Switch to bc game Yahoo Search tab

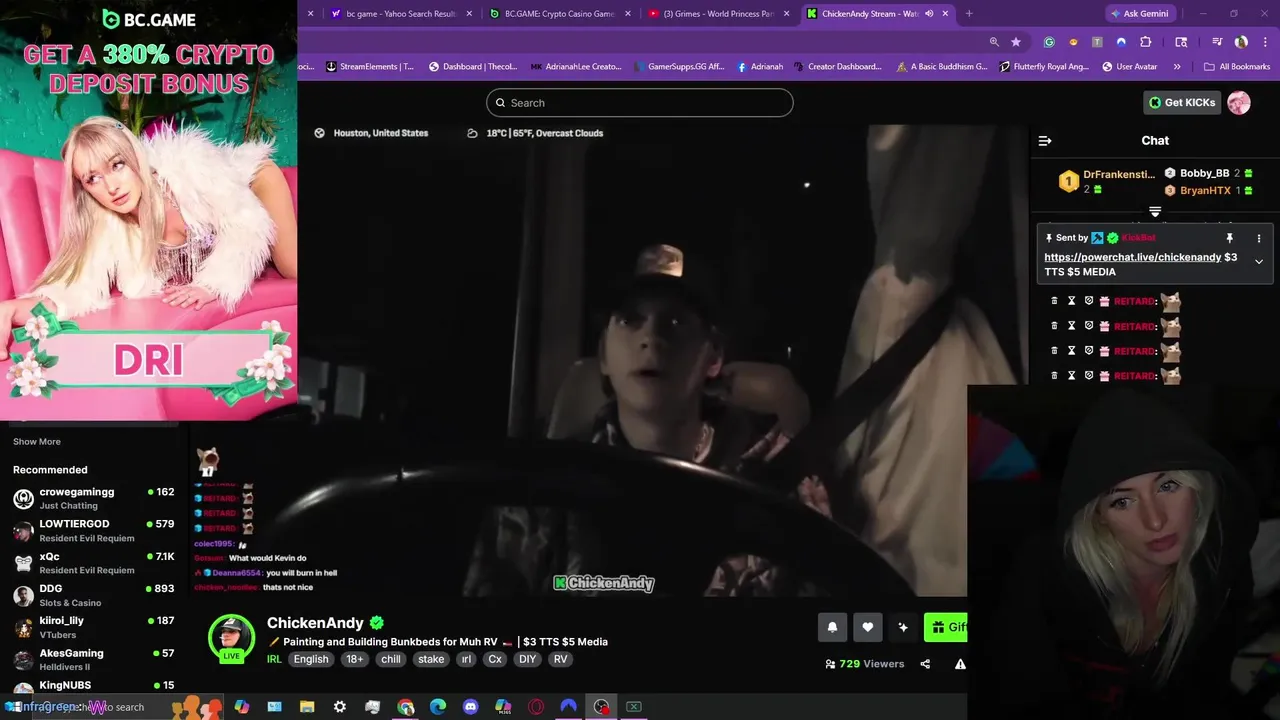coord(400,14)
